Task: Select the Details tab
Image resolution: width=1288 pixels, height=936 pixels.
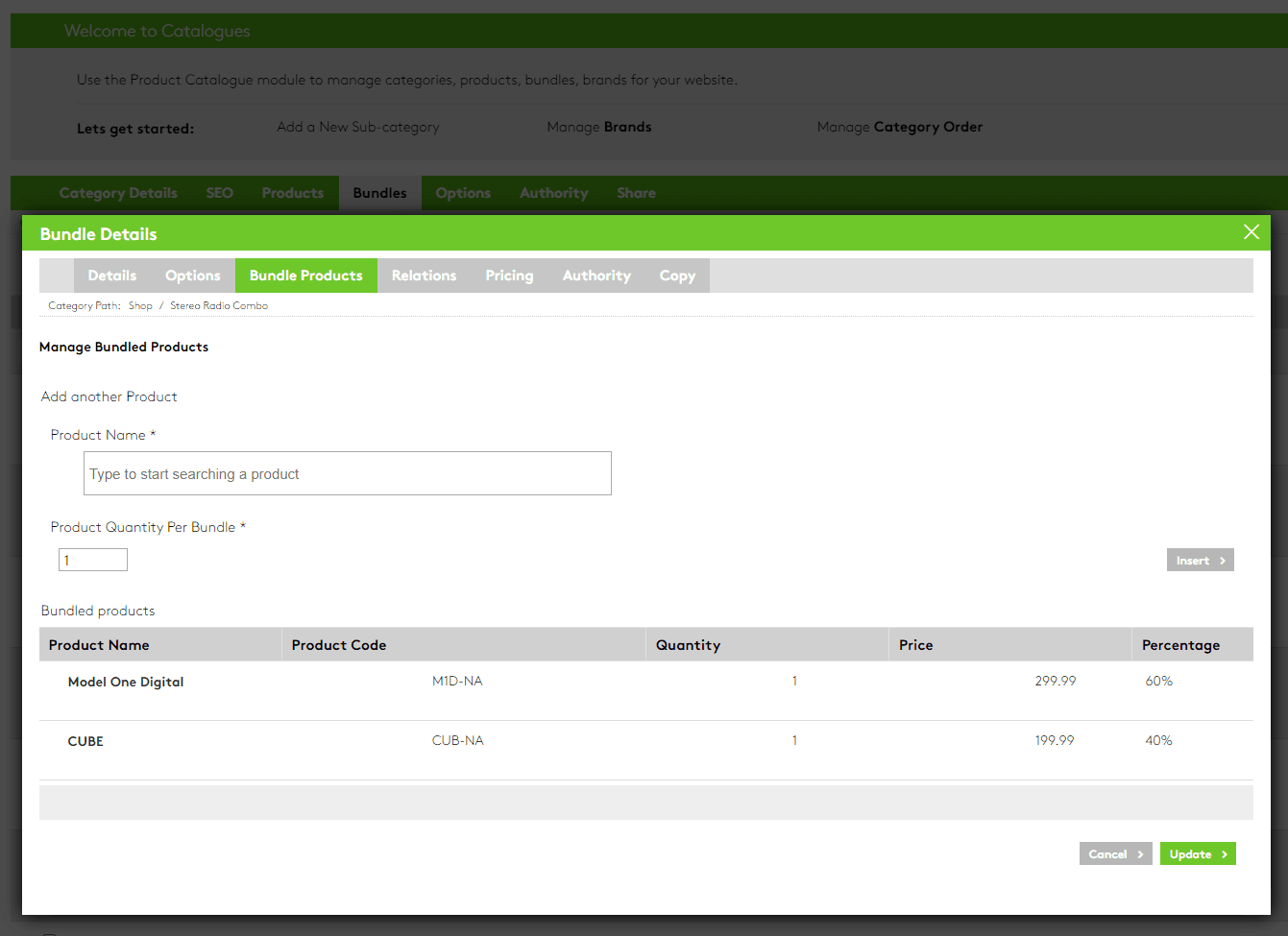Action: pos(111,276)
